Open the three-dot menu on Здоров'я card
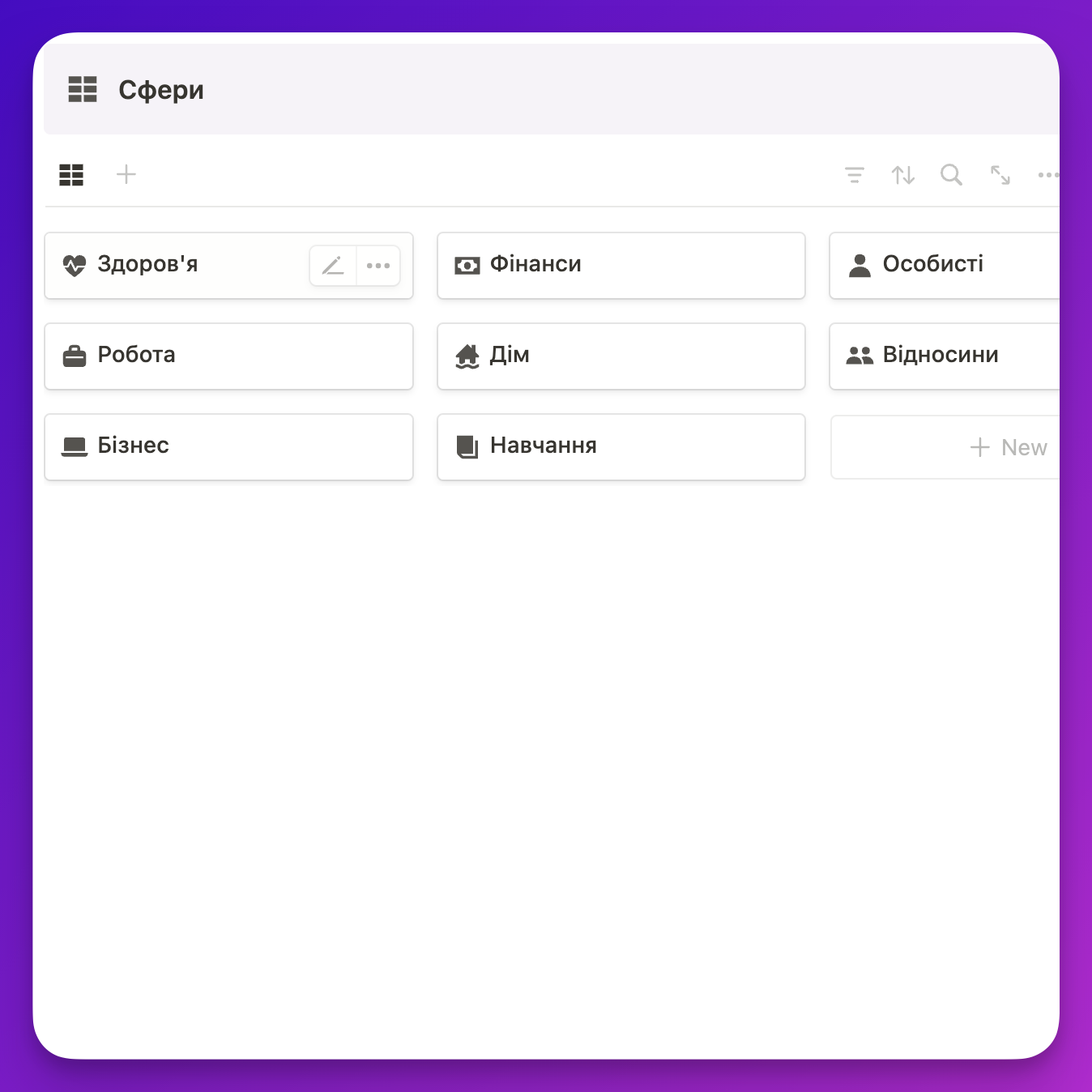The image size is (1092, 1092). point(378,266)
